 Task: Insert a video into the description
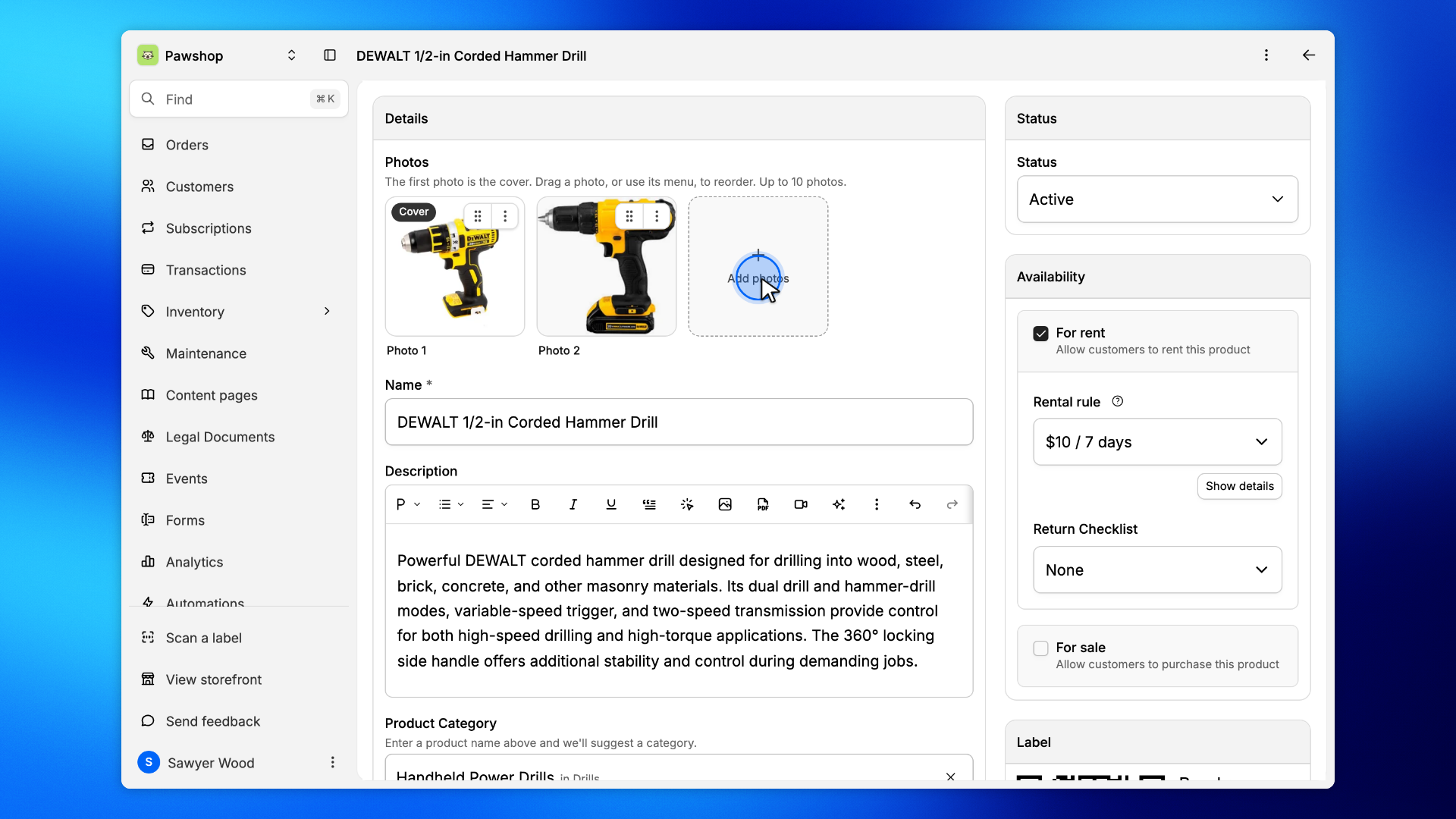pyautogui.click(x=801, y=504)
